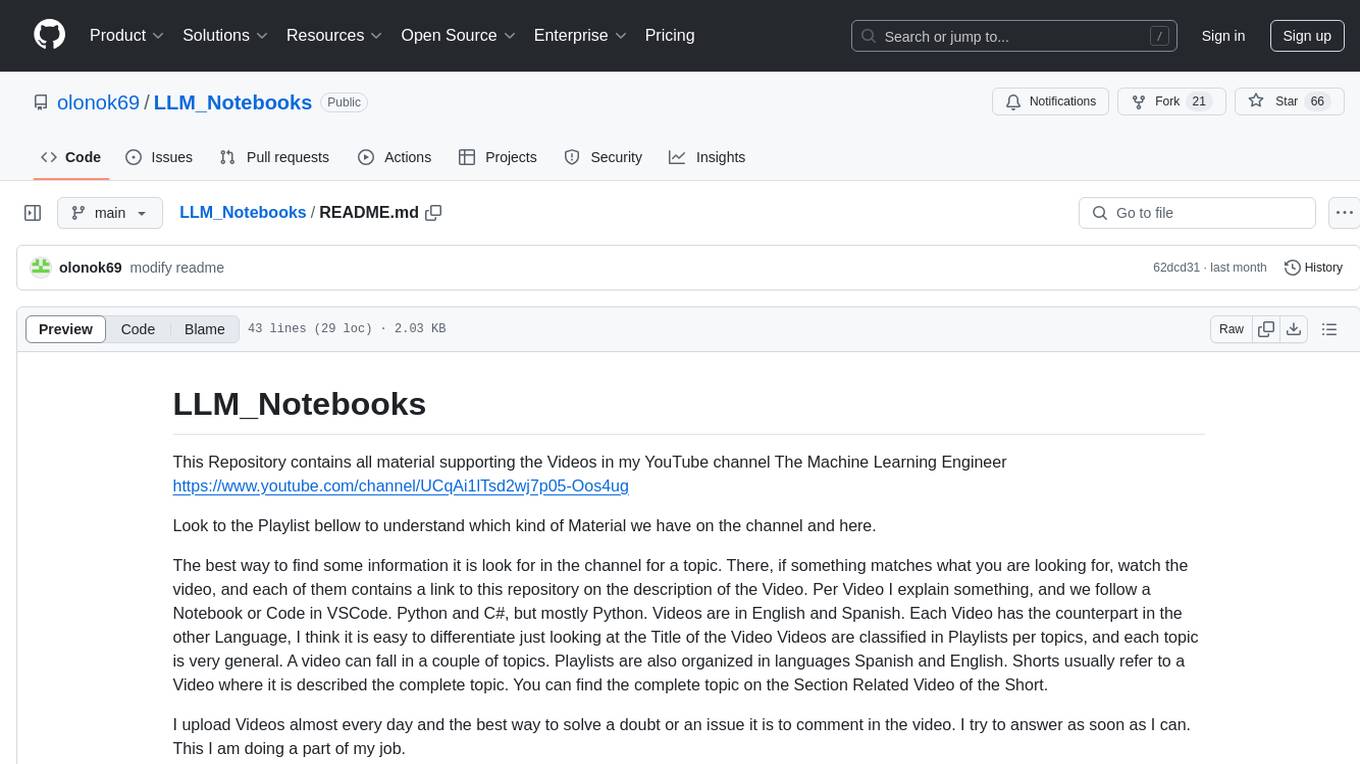This screenshot has height=764, width=1360.
Task: Open the LLM_Notebooks repository title link
Action: pyautogui.click(x=233, y=102)
